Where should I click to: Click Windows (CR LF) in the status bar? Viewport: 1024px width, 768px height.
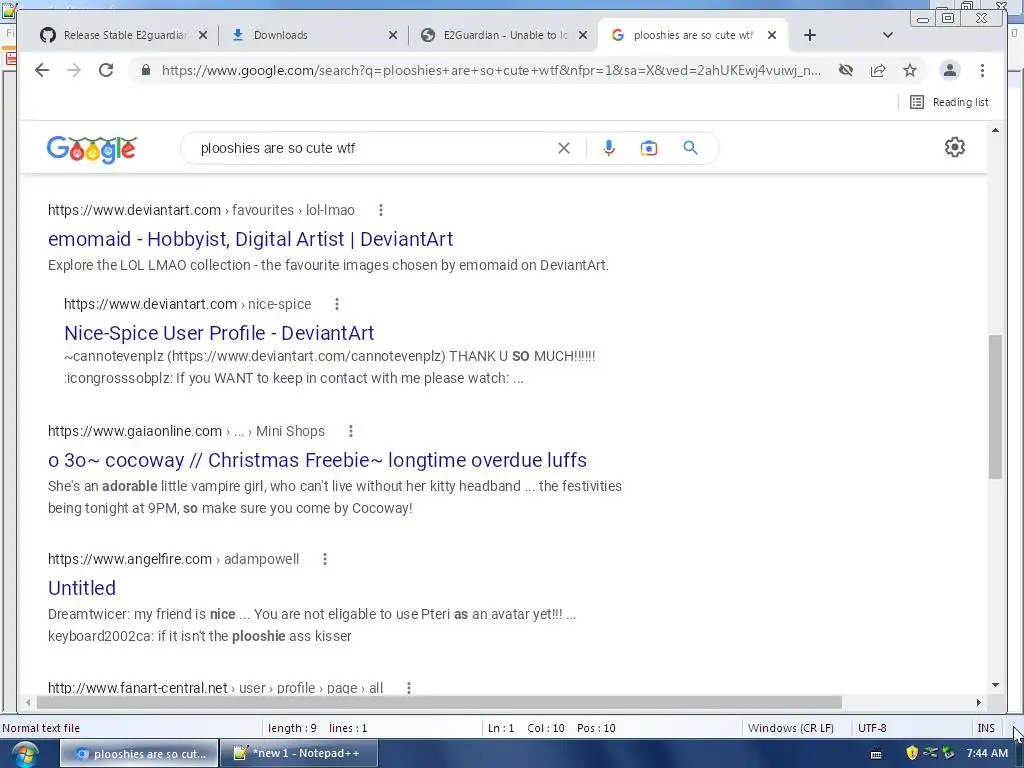(x=791, y=728)
